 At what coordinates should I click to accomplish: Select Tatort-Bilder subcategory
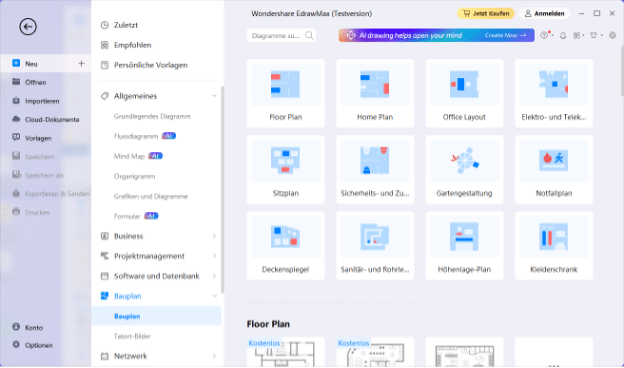pos(132,336)
